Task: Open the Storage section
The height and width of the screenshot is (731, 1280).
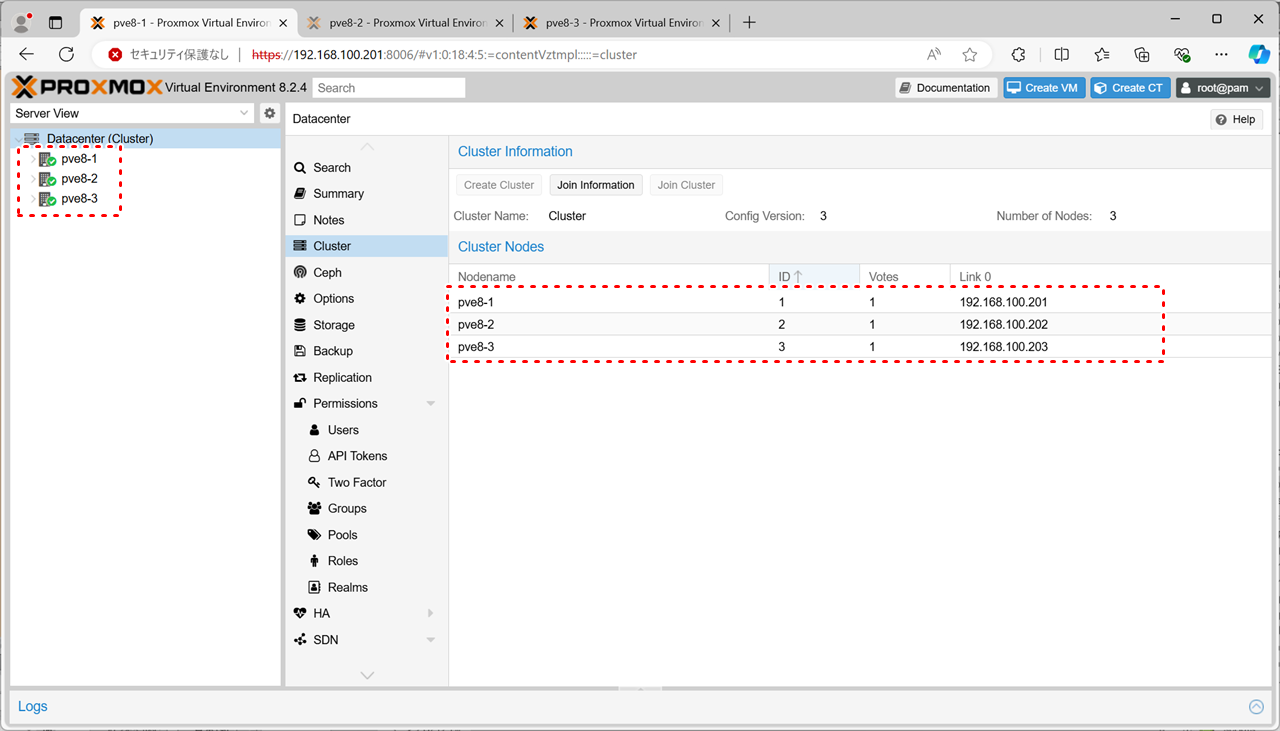Action: pos(333,325)
